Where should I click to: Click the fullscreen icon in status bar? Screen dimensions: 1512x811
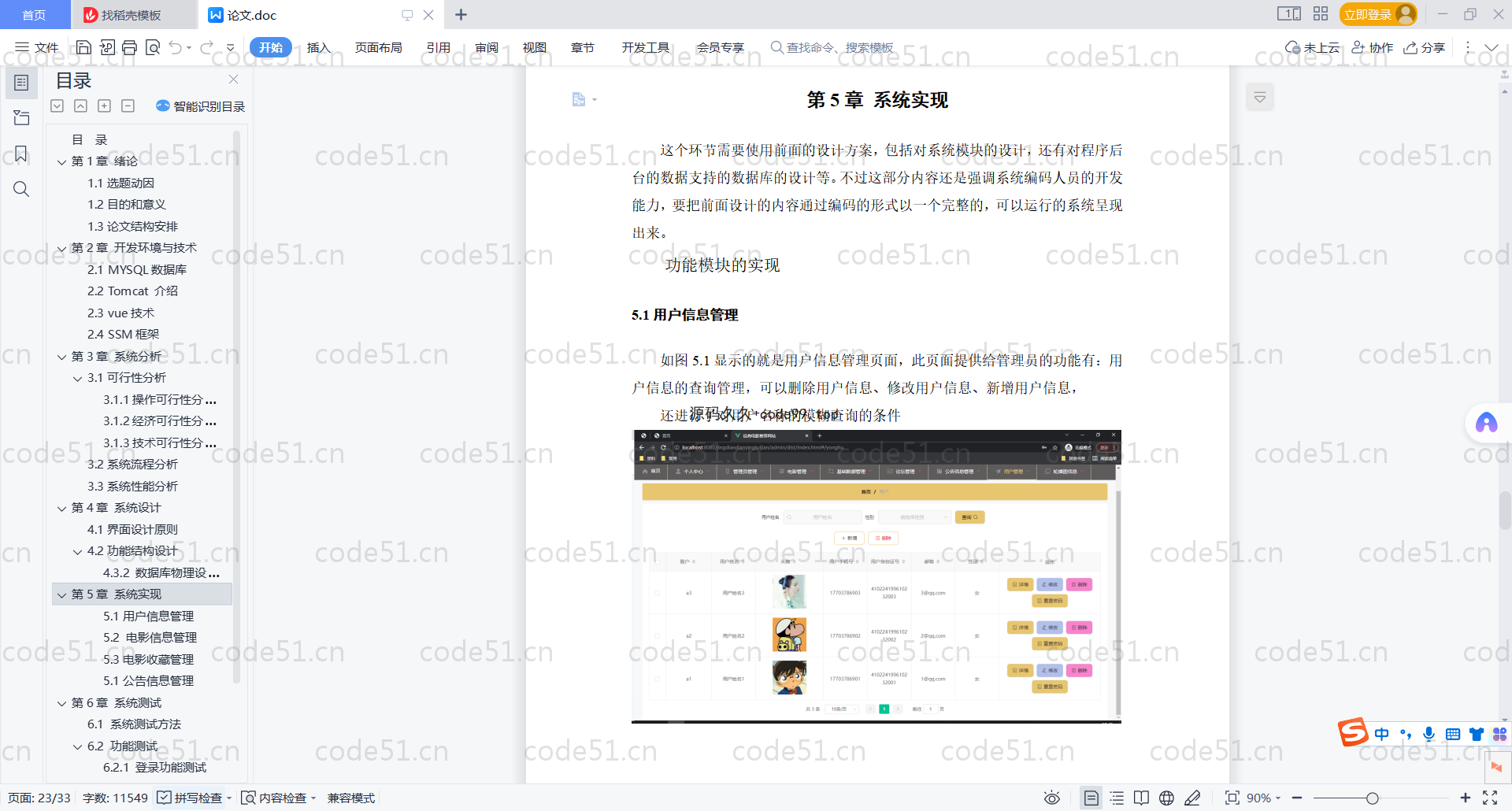[1490, 798]
